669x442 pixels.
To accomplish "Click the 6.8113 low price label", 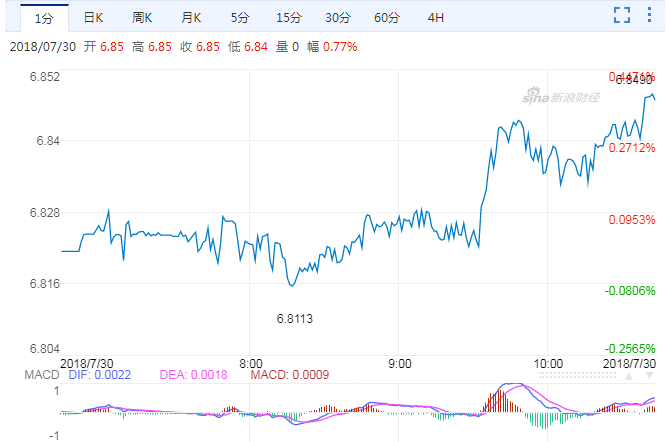I will [x=295, y=319].
